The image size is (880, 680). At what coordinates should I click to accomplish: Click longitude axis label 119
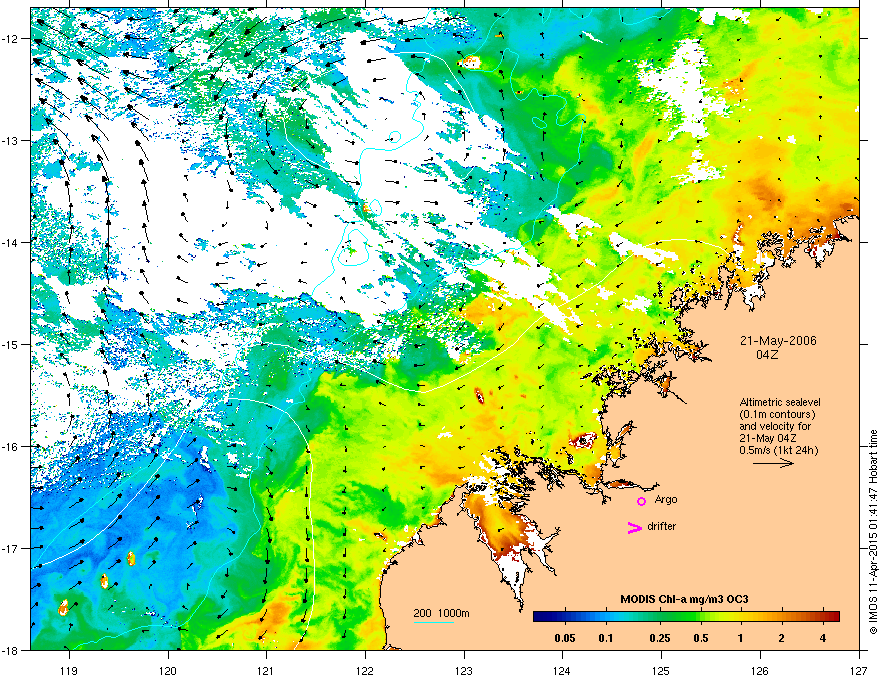(x=69, y=670)
